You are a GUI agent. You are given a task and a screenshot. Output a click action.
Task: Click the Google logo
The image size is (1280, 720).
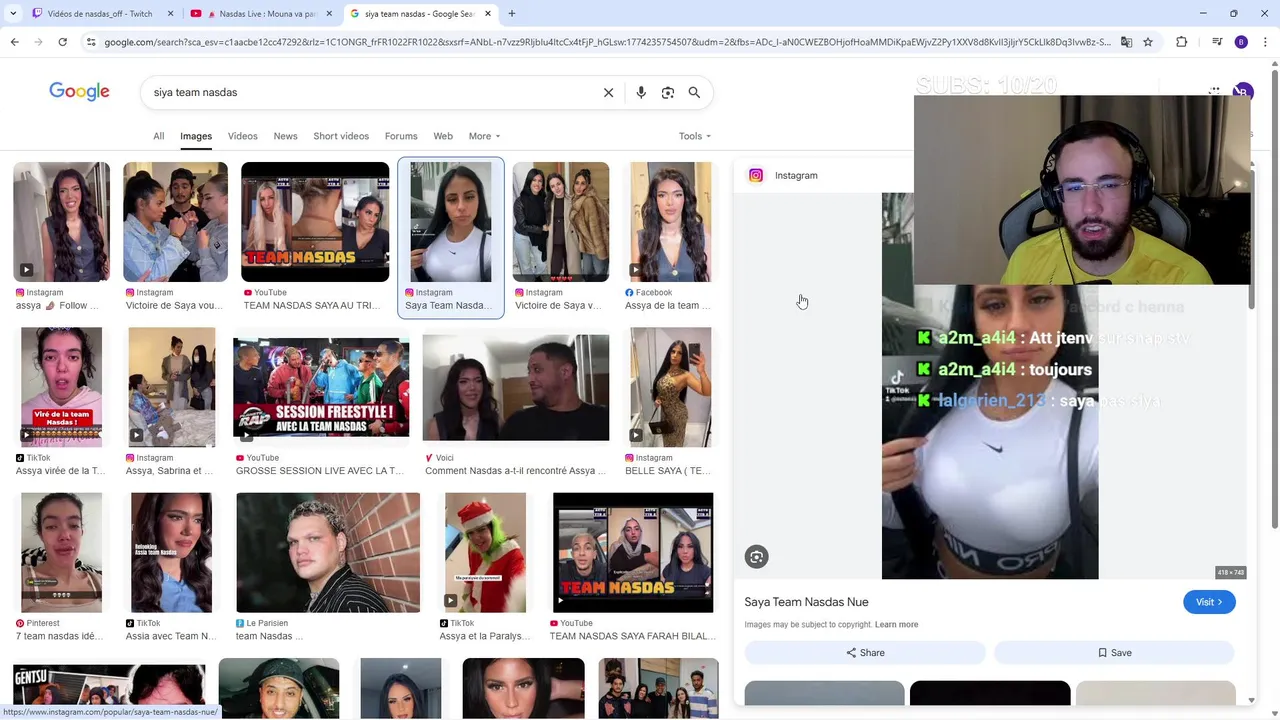(x=79, y=92)
